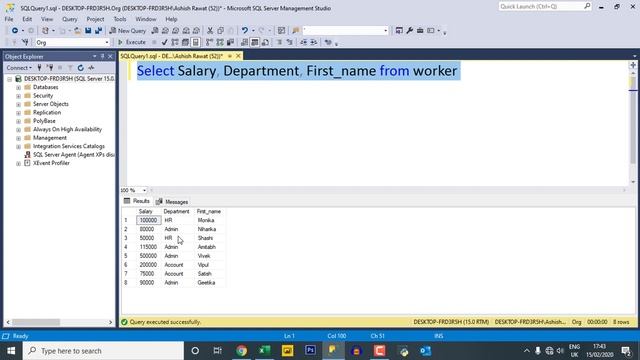
Task: Close the SQLQuery1.sql document tab
Action: tap(238, 56)
